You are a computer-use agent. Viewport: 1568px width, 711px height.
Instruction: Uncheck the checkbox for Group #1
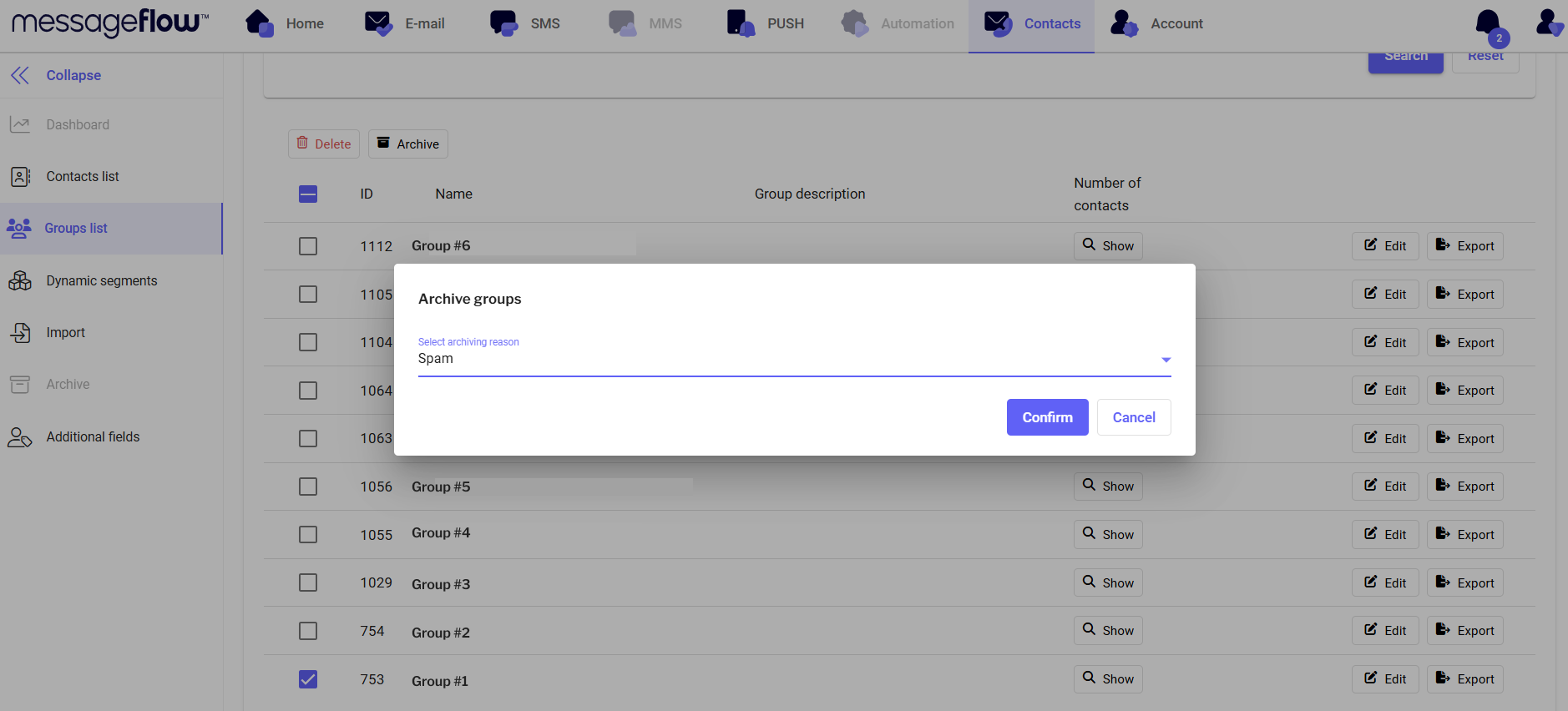point(308,679)
